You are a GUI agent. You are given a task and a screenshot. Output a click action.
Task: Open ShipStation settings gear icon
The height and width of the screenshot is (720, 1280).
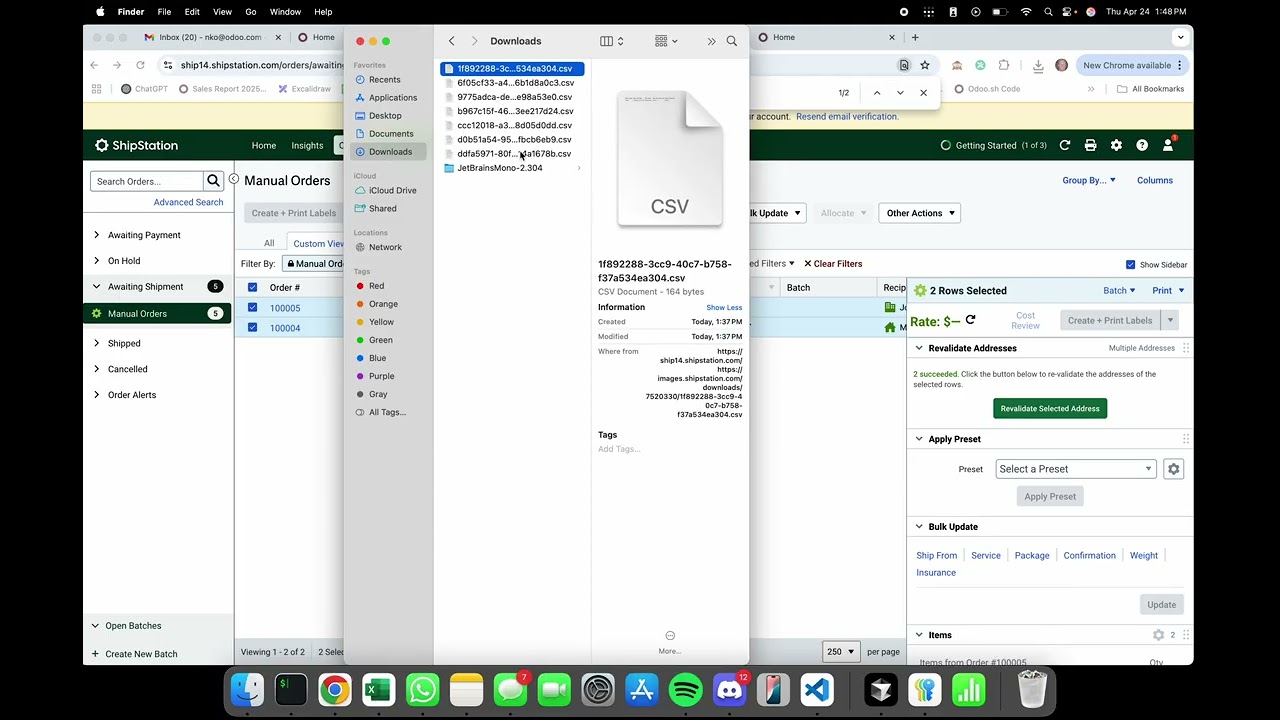point(1116,146)
